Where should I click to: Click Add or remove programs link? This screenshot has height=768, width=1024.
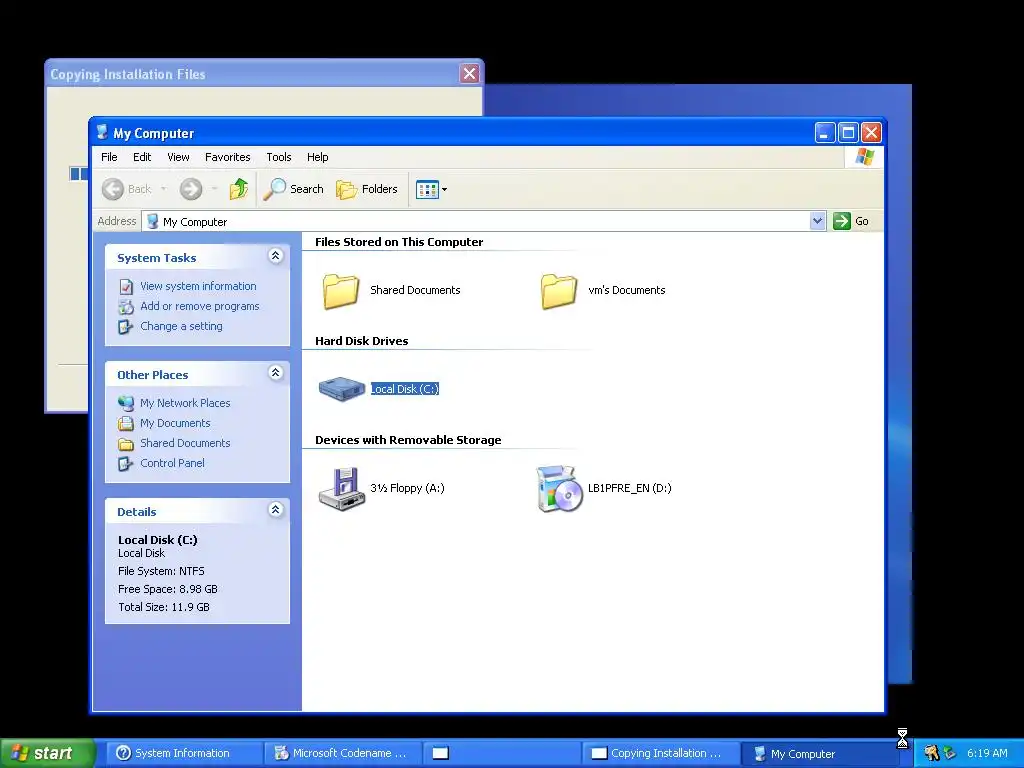(x=199, y=306)
